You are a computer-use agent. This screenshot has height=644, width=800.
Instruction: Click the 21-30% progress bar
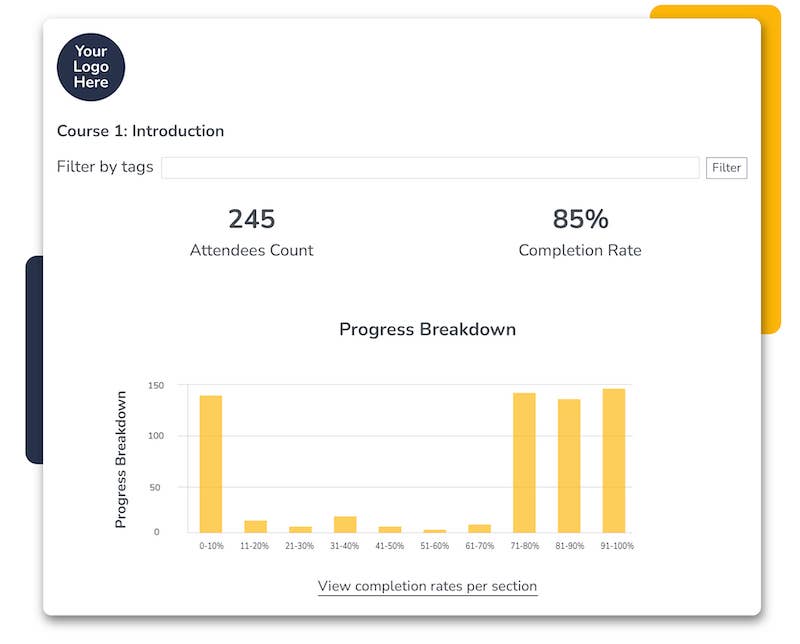point(300,529)
